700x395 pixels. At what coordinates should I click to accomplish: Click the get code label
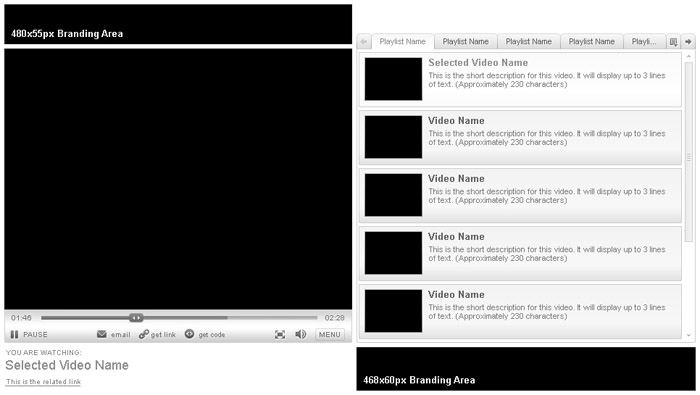coord(212,335)
